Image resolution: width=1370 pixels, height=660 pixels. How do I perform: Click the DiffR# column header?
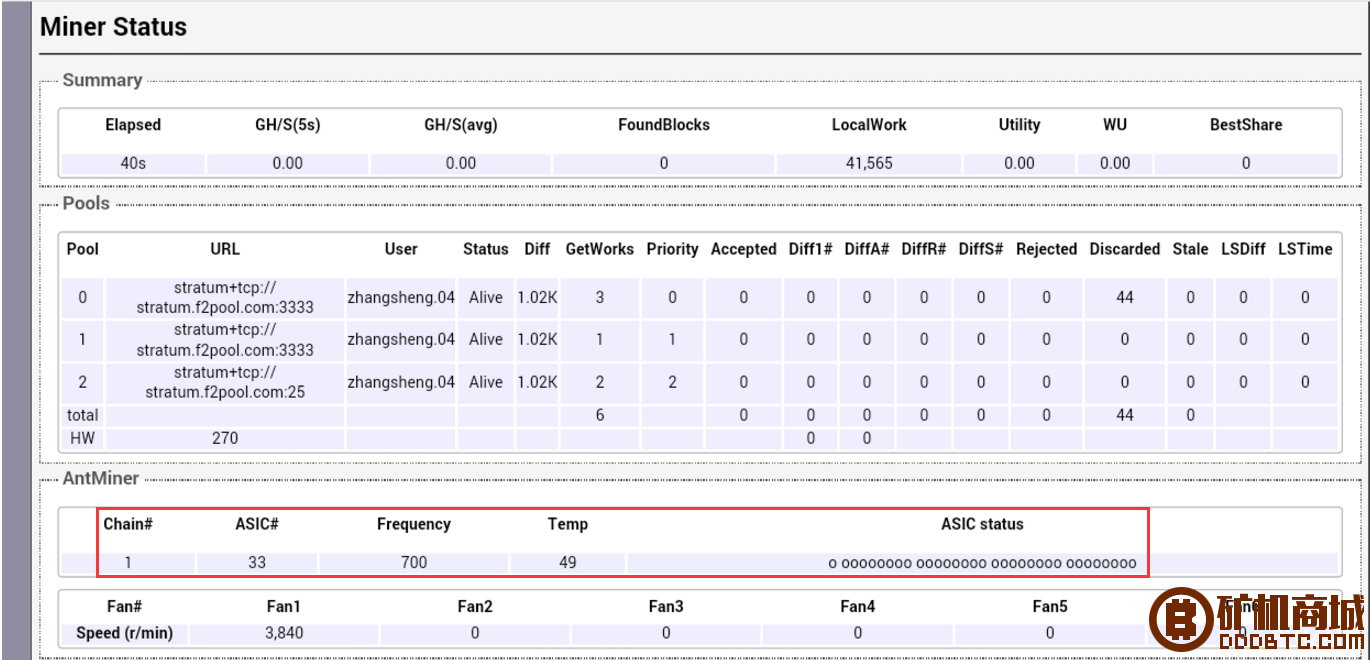pos(924,249)
